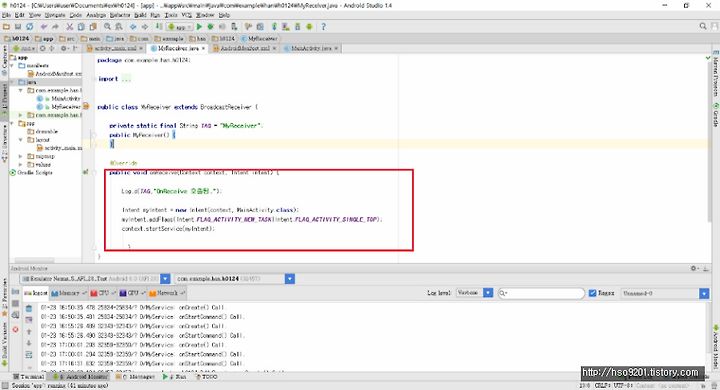The image size is (720, 390).
Task: Click the Undo toolbar arrow
Action: click(x=44, y=27)
